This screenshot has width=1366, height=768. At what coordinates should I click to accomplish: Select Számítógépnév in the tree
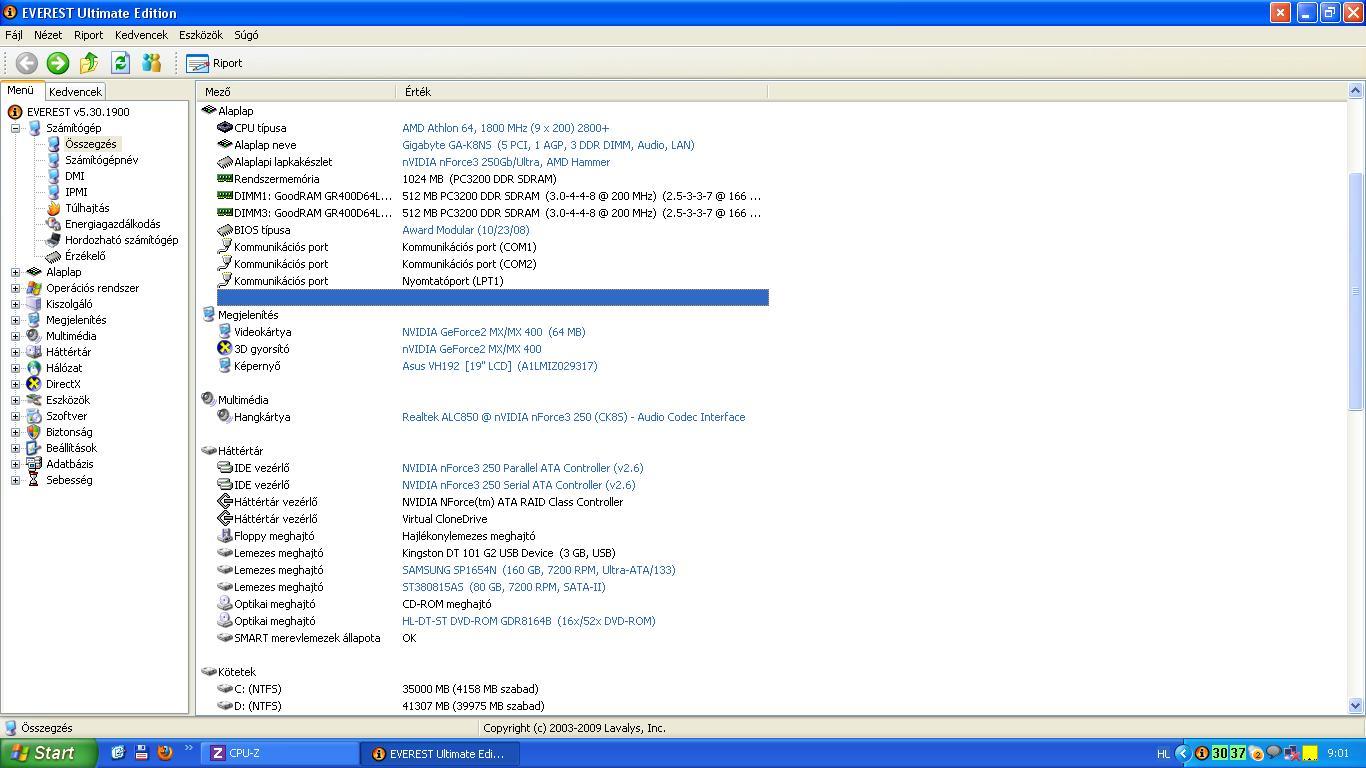pos(101,160)
